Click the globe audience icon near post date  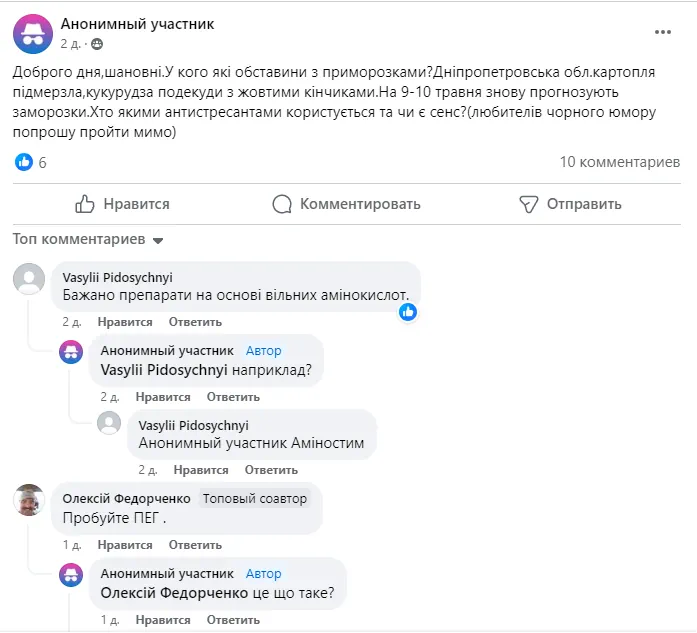(x=97, y=44)
